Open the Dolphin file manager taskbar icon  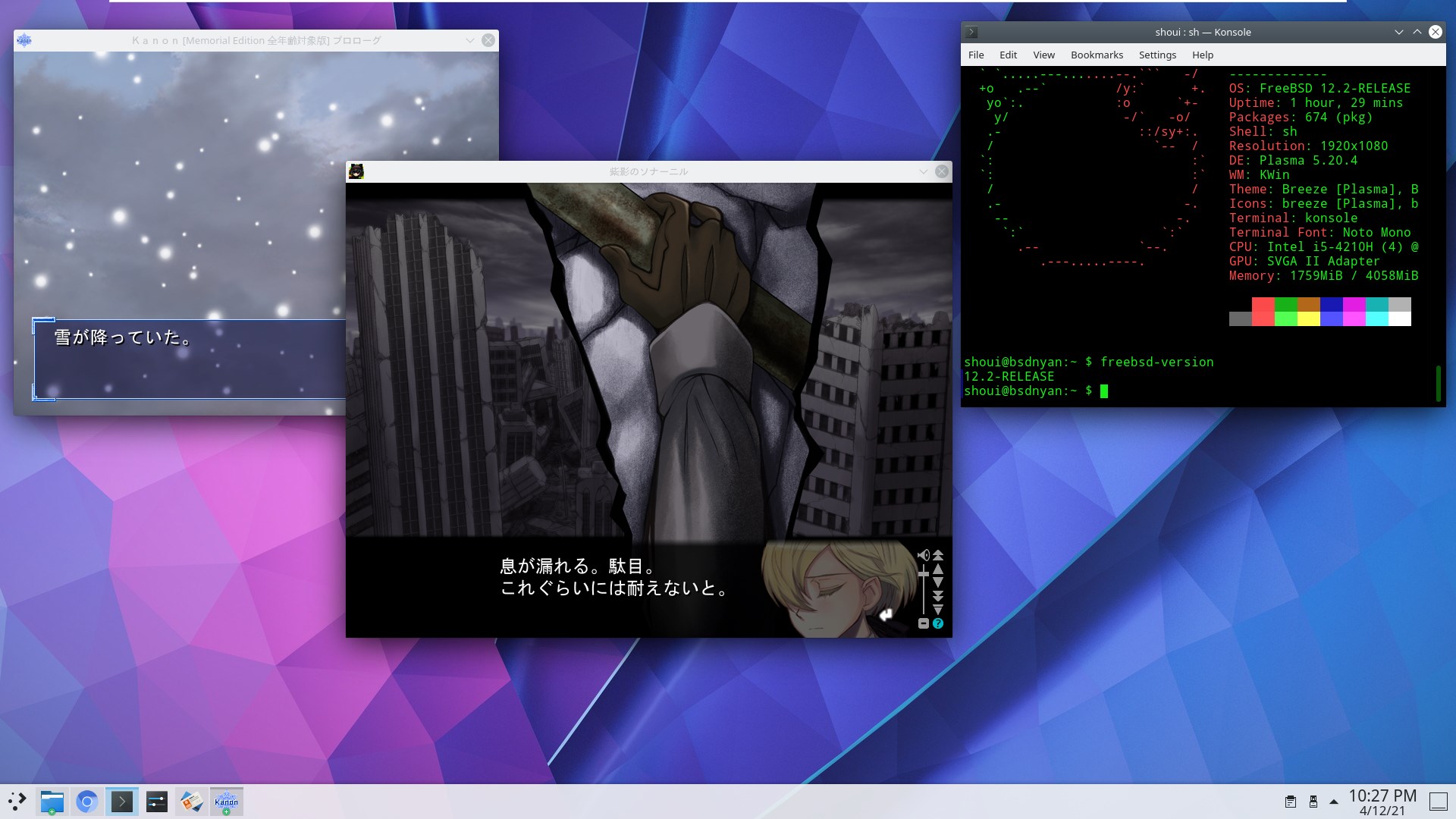(52, 802)
